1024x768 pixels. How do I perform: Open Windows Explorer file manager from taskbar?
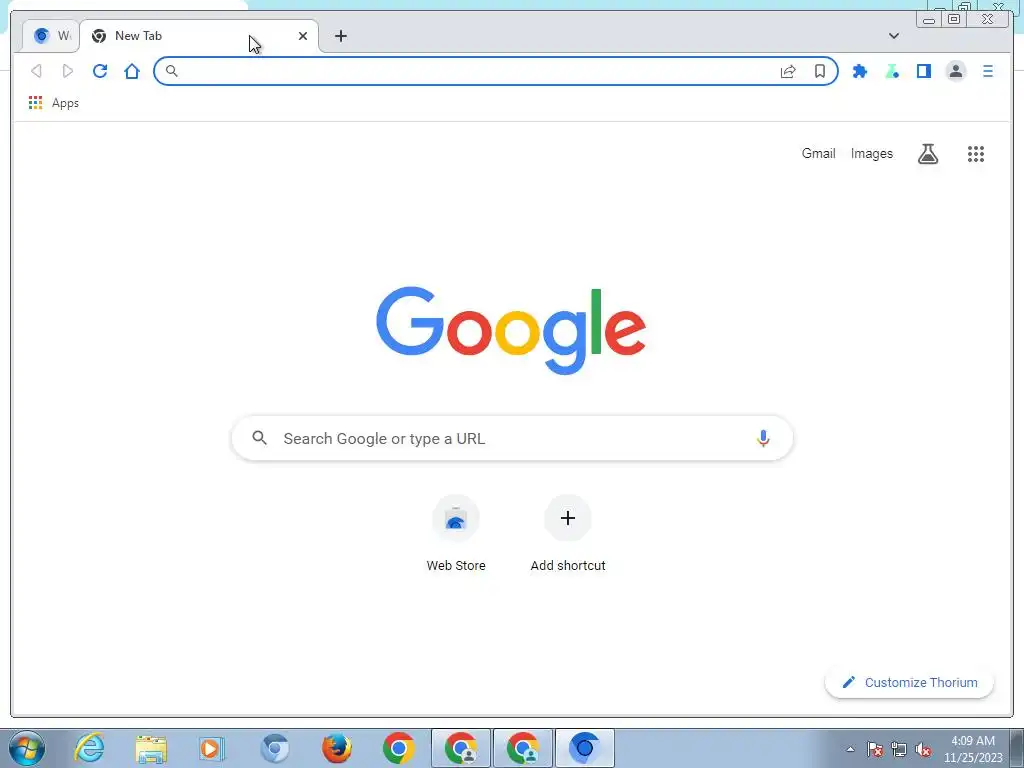(x=151, y=748)
